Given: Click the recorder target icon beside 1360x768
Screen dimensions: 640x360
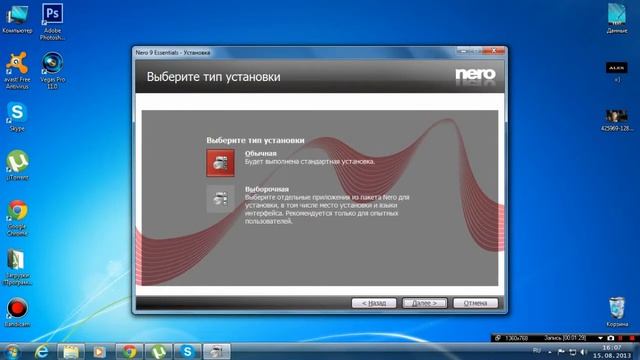Looking at the screenshot, I should 498,338.
